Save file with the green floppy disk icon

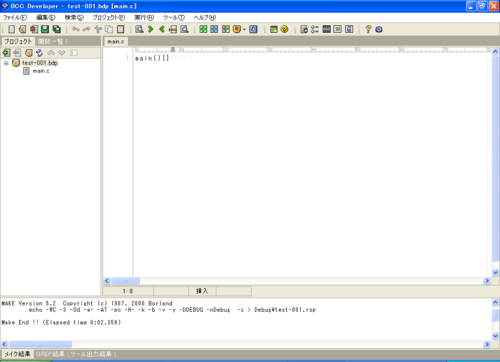45,29
